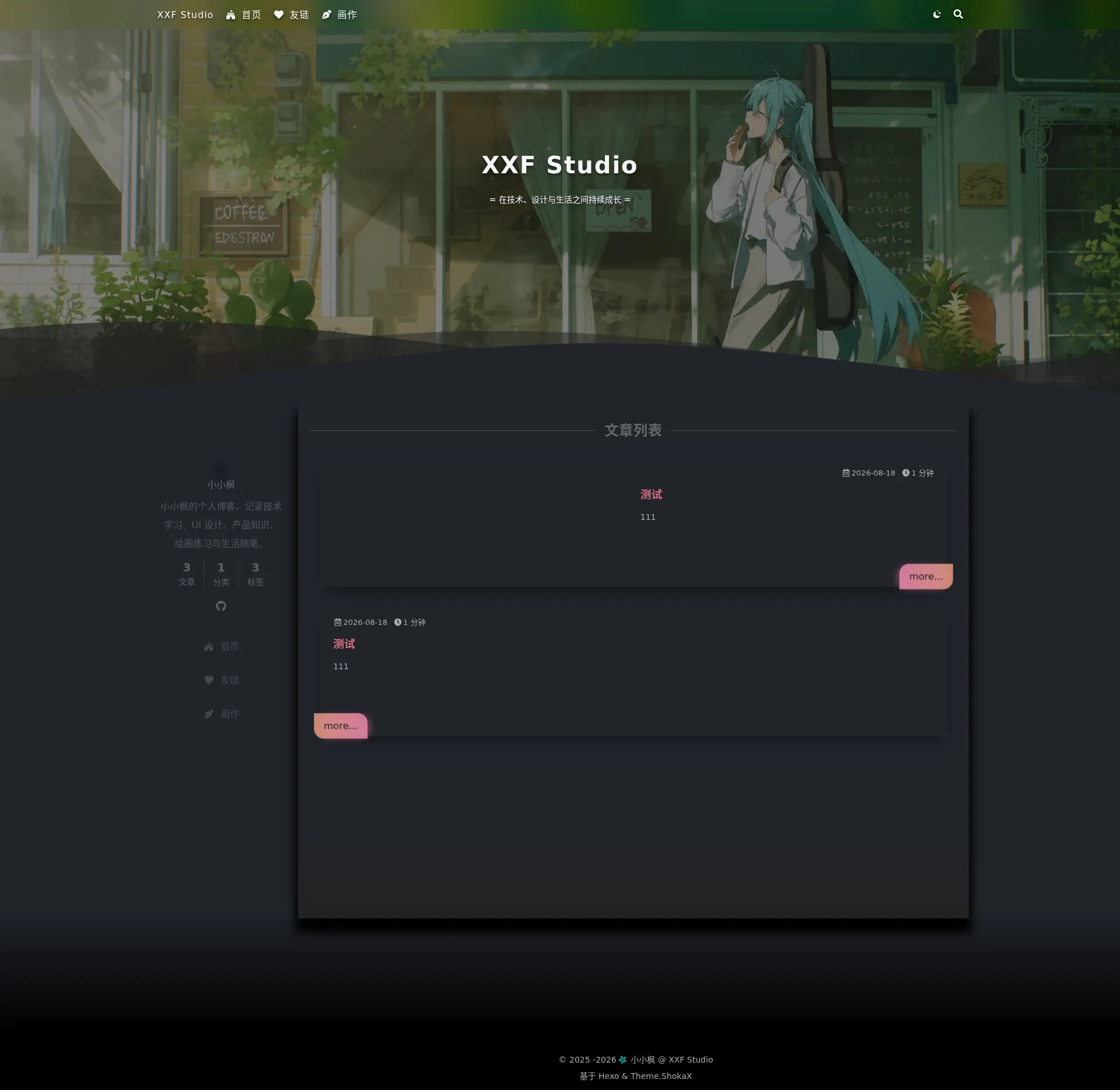Click the calendar icon on first post
This screenshot has width=1120, height=1090.
tap(846, 473)
